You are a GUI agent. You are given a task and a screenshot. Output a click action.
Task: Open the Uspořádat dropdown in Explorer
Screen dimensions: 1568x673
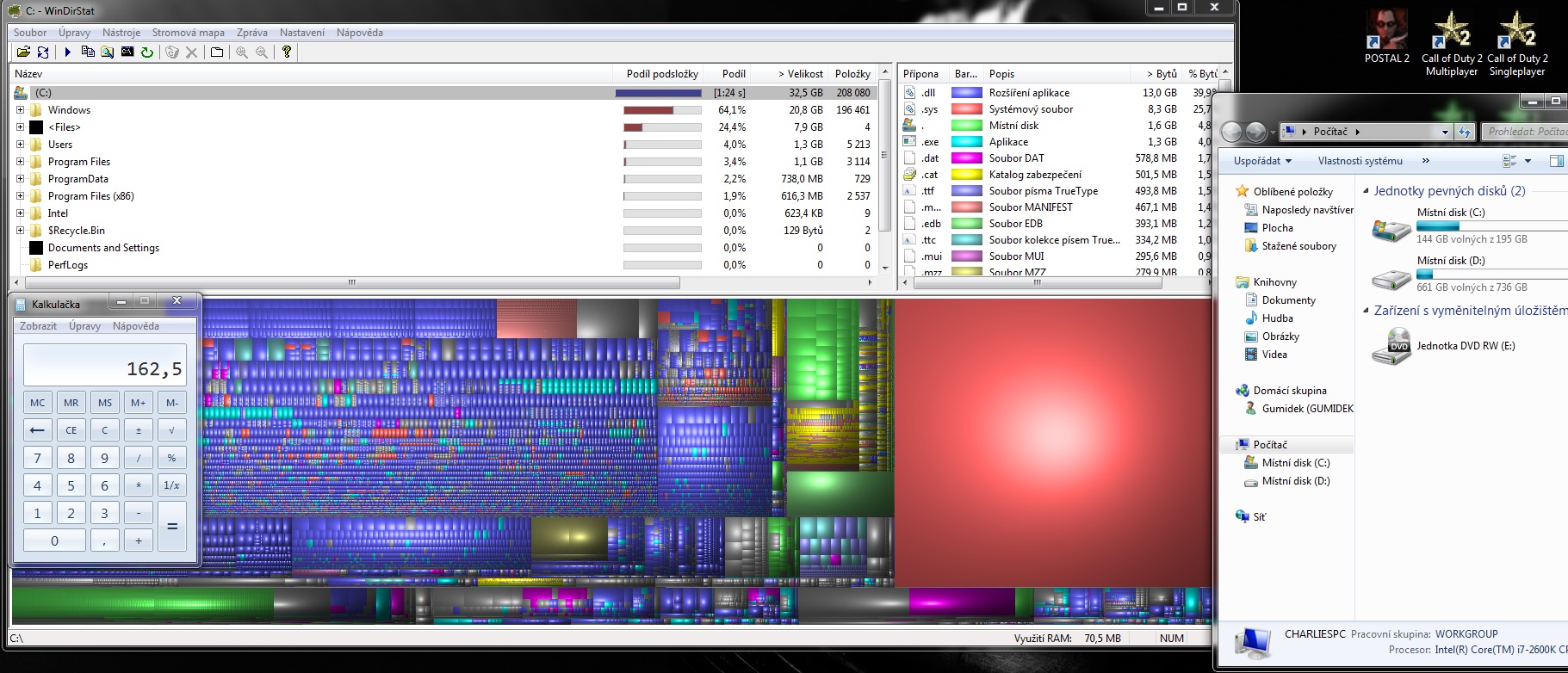coord(1262,161)
